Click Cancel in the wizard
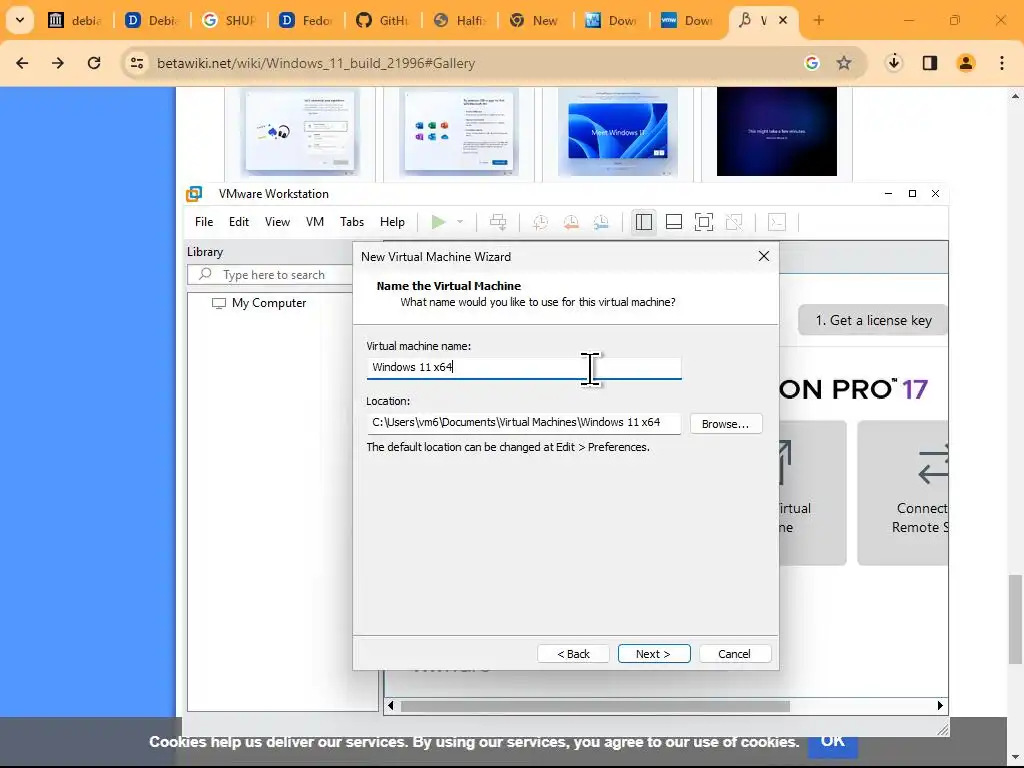The image size is (1024, 768). [735, 654]
